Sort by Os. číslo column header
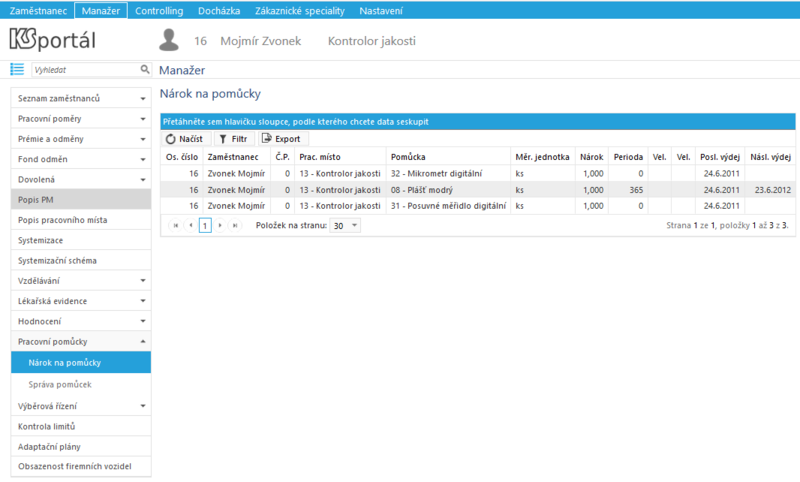This screenshot has width=800, height=482. pyautogui.click(x=182, y=157)
